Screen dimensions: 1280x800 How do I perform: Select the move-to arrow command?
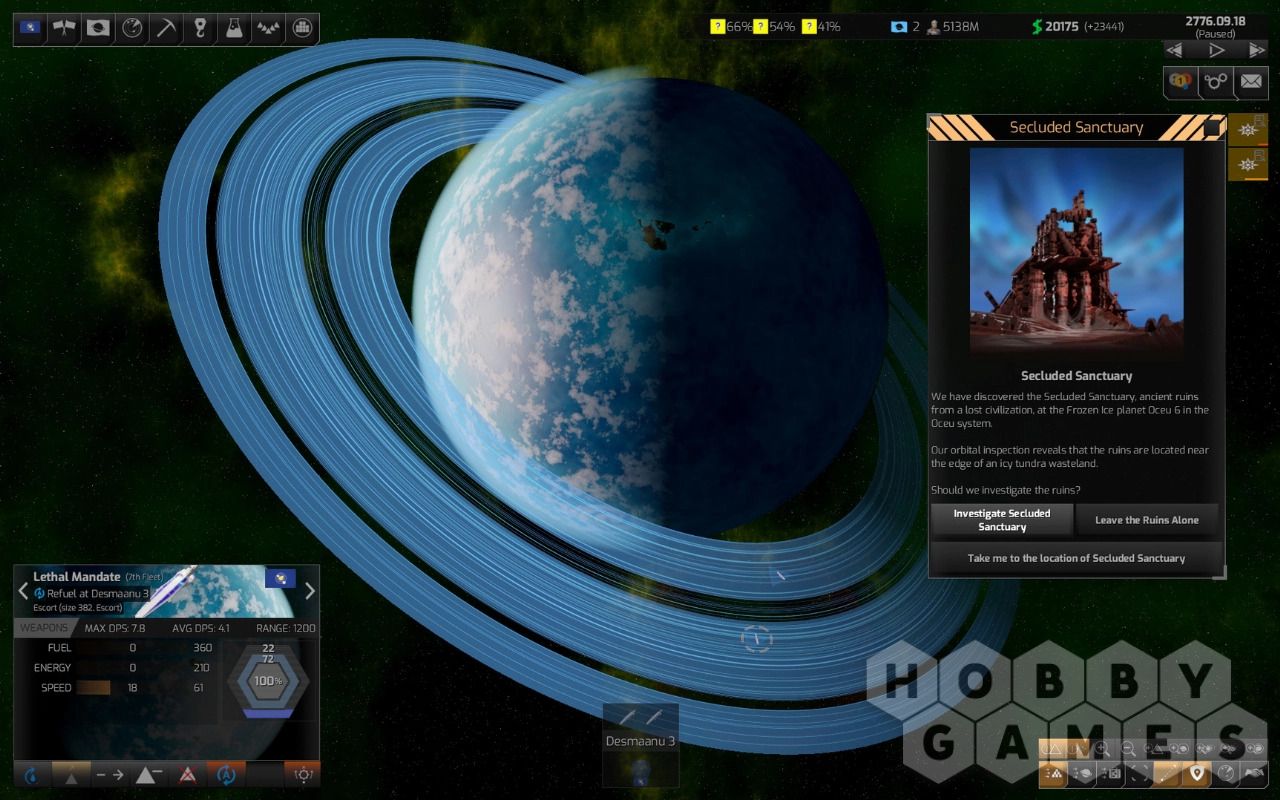tap(110, 774)
